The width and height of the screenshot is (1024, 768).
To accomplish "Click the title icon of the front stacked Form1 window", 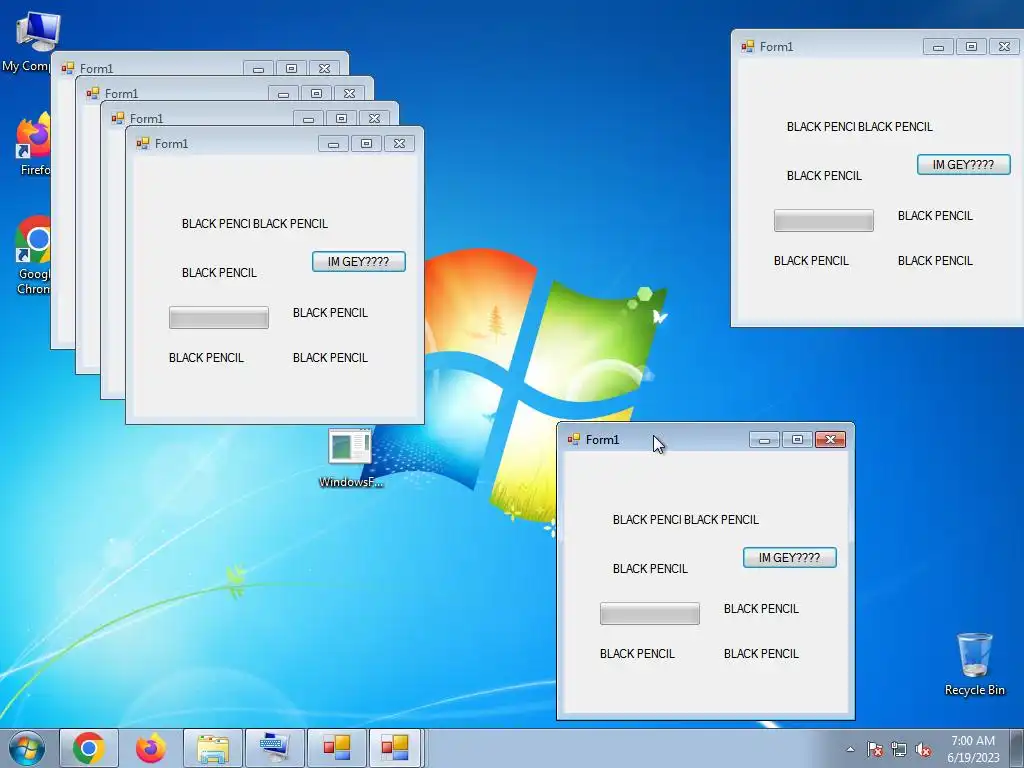I will tap(142, 143).
